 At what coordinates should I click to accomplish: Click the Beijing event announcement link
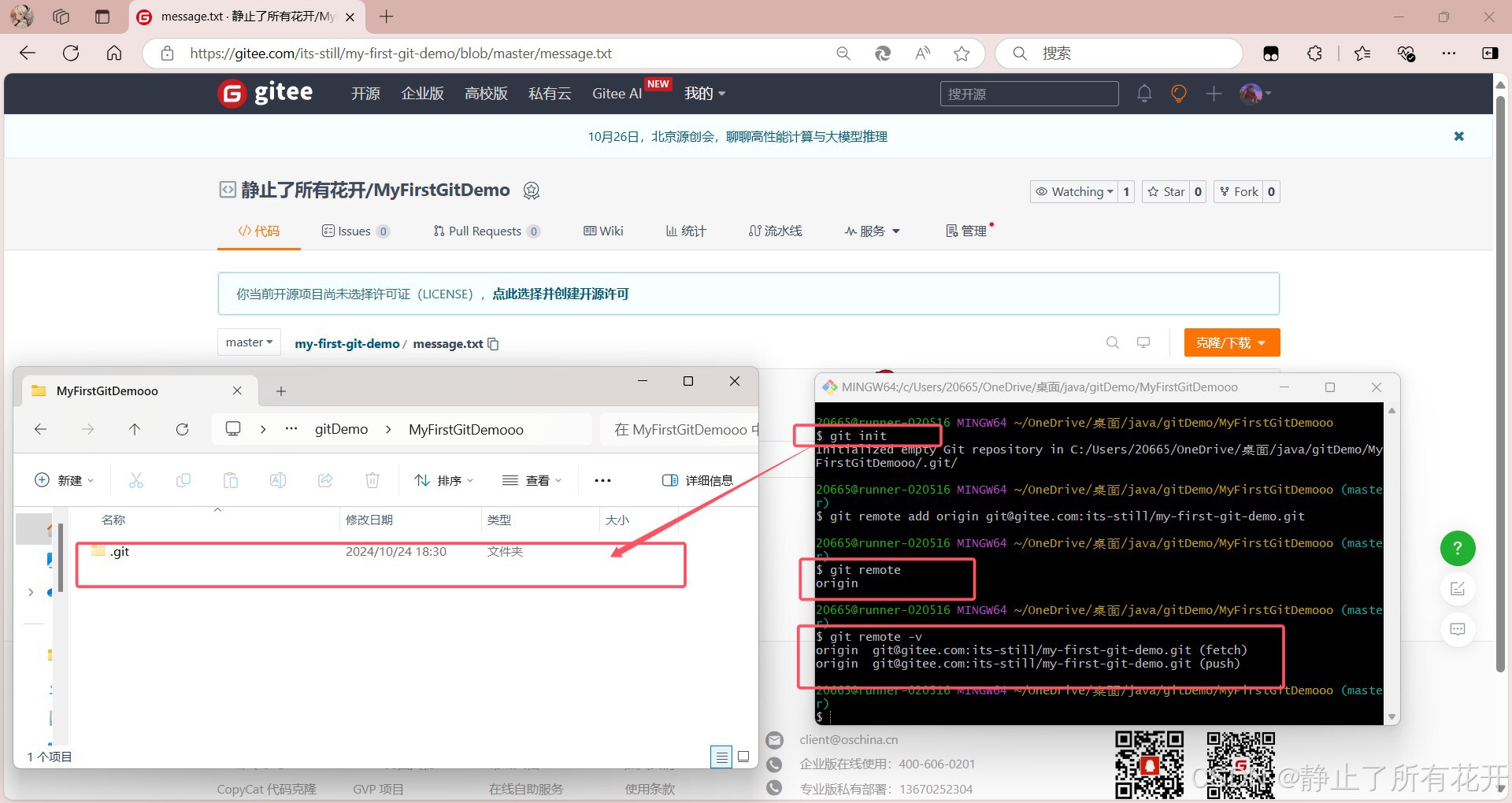coord(737,136)
